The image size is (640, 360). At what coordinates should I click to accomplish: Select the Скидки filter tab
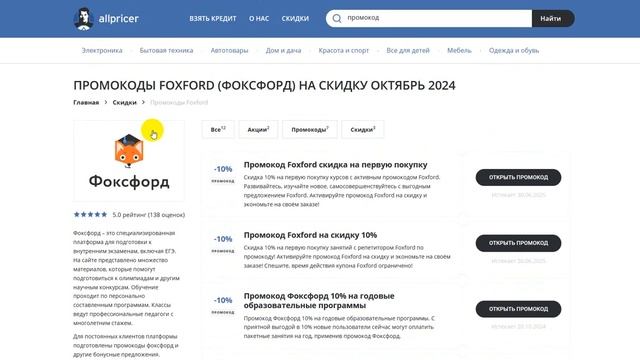click(363, 129)
